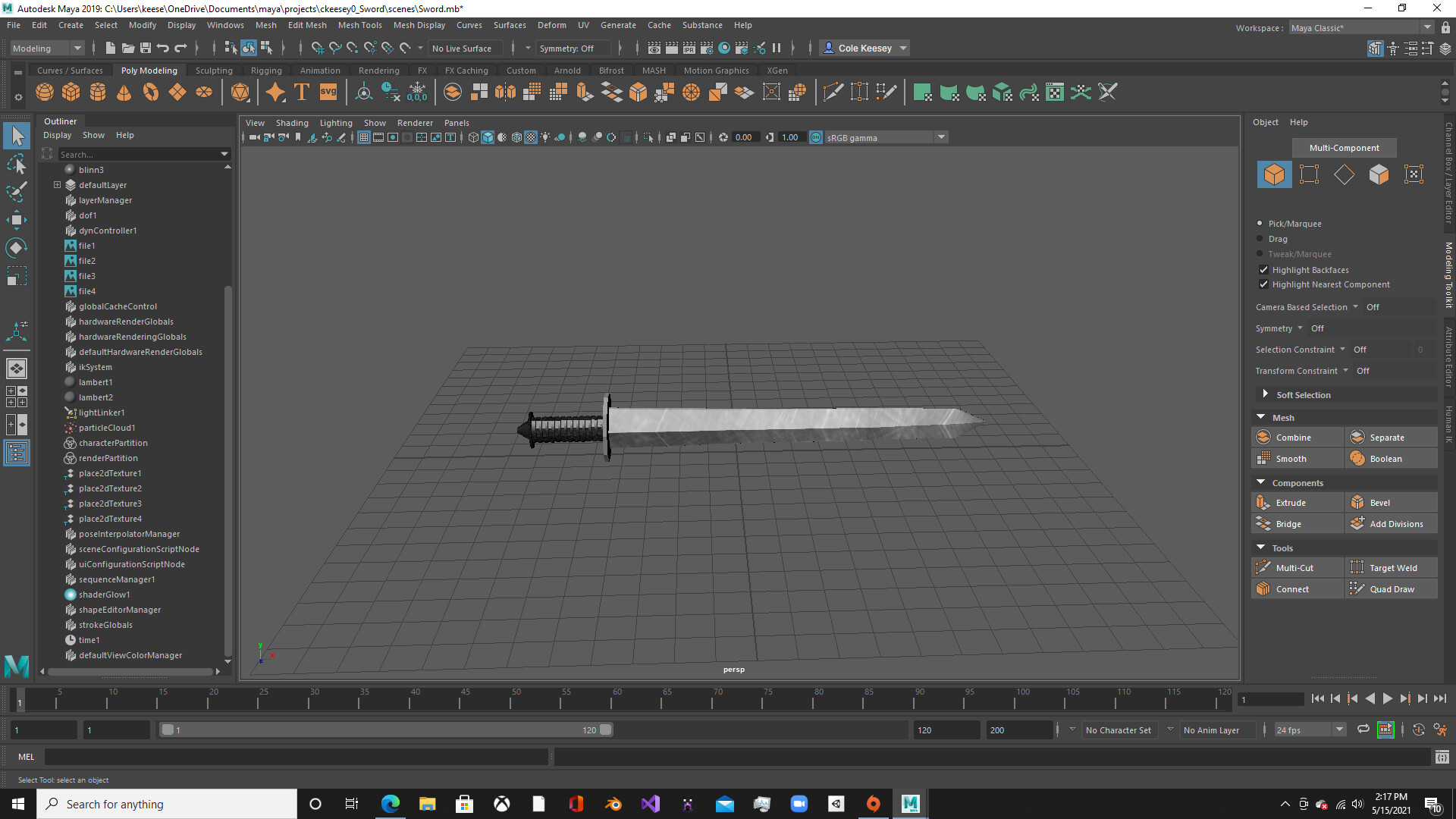Click the Multi-Component button

coord(1344,147)
